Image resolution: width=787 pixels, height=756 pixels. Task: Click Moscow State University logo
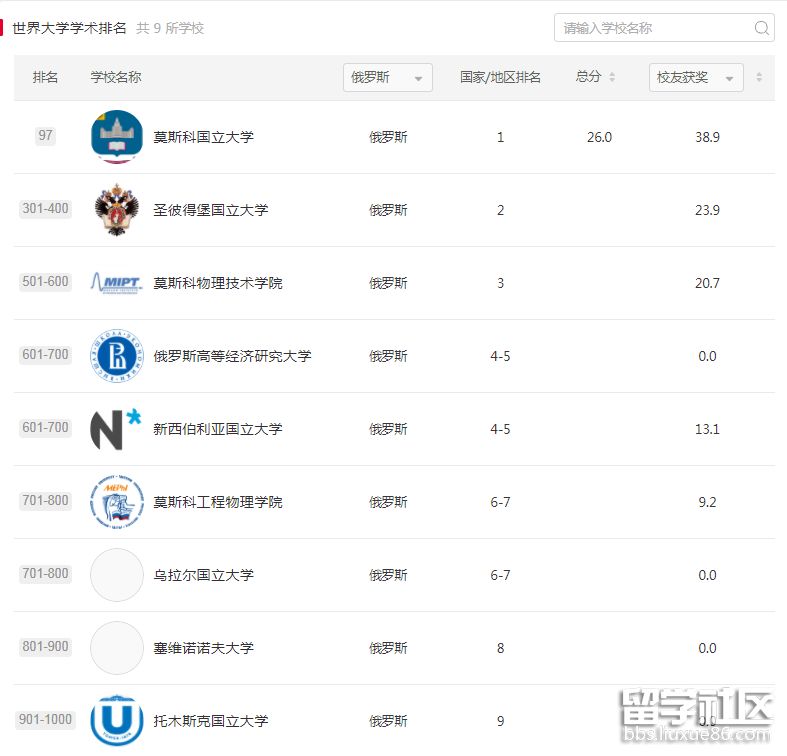(116, 137)
